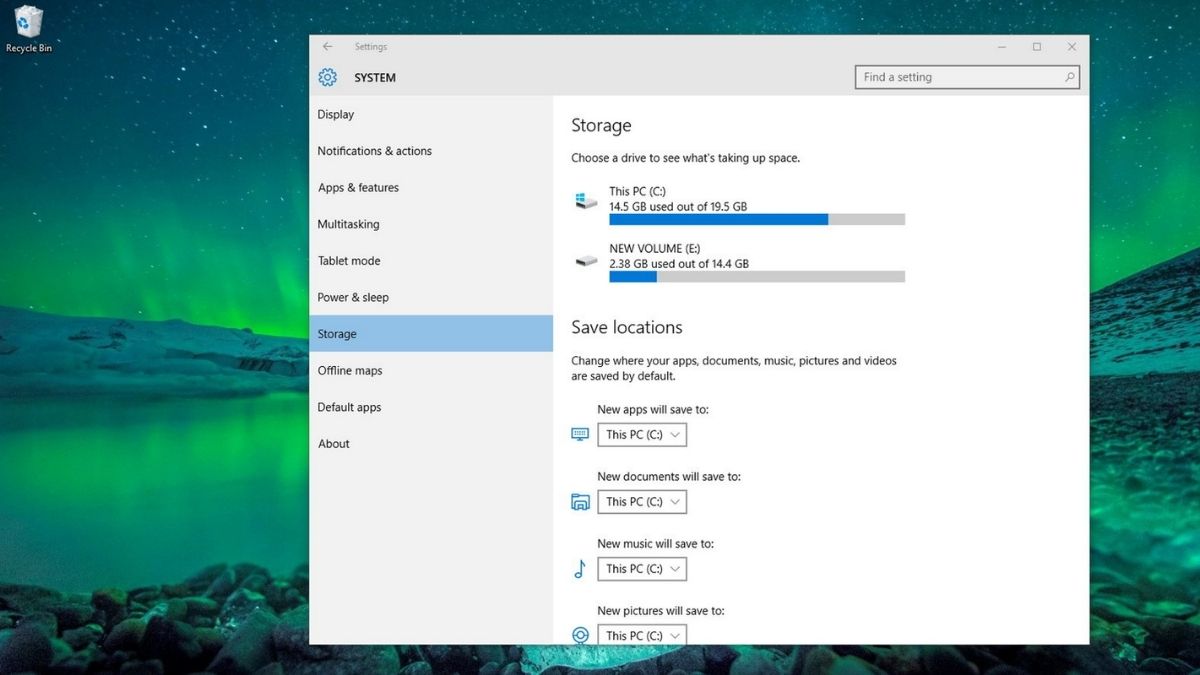Viewport: 1200px width, 675px height.
Task: Expand the new documents save location dropdown
Action: 642,502
